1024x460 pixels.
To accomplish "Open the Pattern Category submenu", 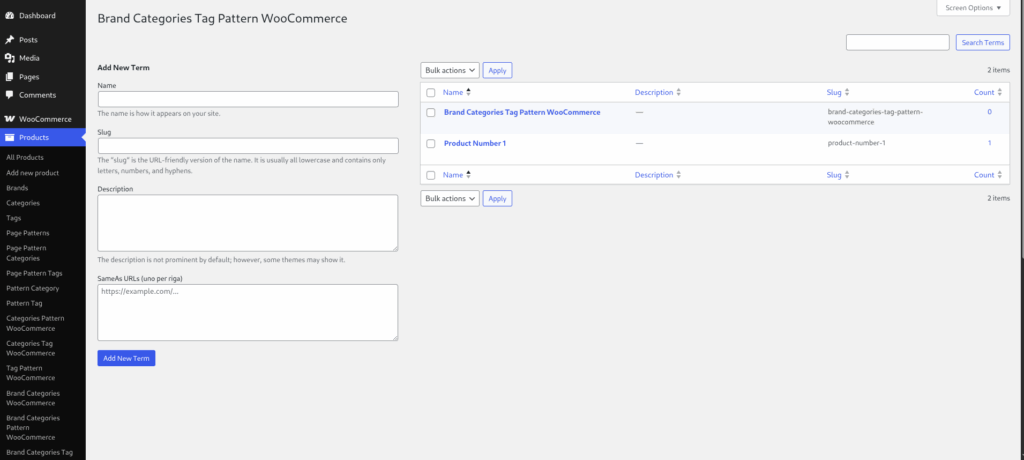I will coord(33,288).
